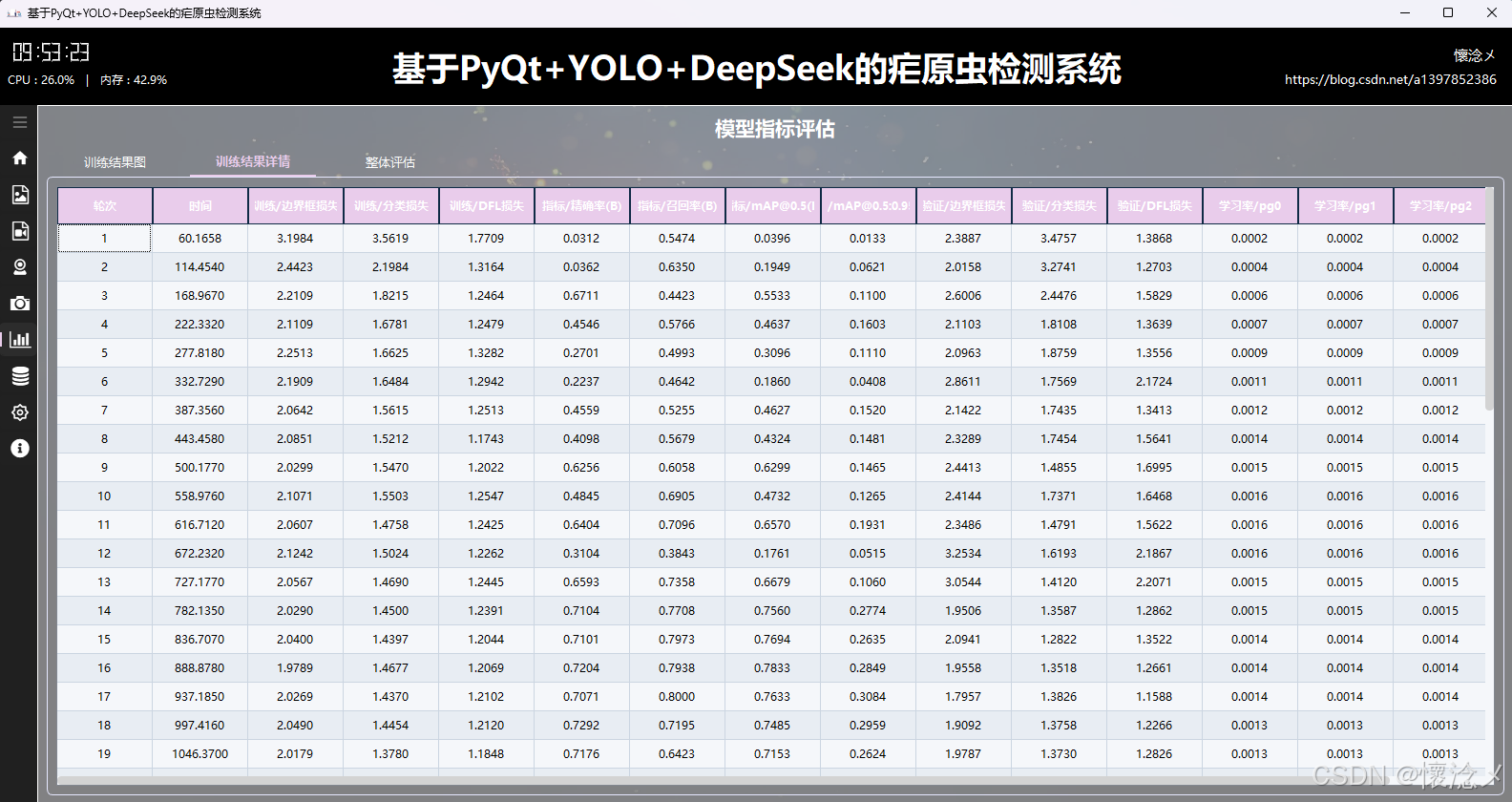Viewport: 1512px width, 802px height.
Task: Select the time cell 332.7290
Action: tap(200, 382)
